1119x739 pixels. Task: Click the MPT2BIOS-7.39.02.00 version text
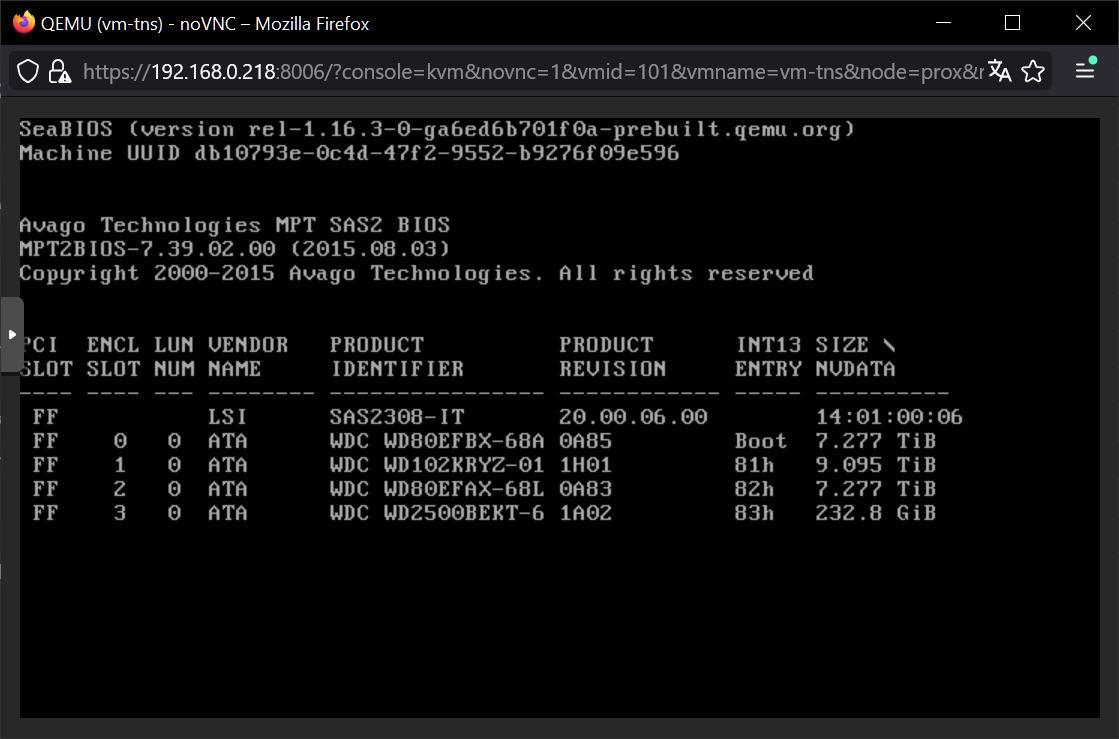point(148,249)
